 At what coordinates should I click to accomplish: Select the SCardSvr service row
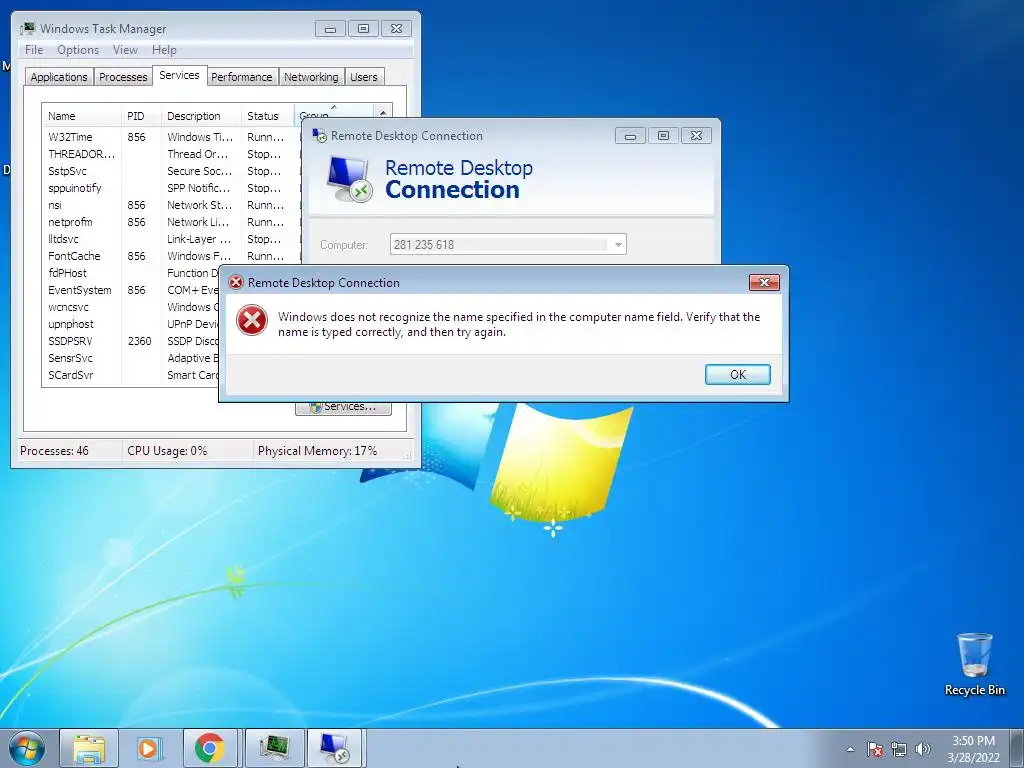click(x=131, y=375)
